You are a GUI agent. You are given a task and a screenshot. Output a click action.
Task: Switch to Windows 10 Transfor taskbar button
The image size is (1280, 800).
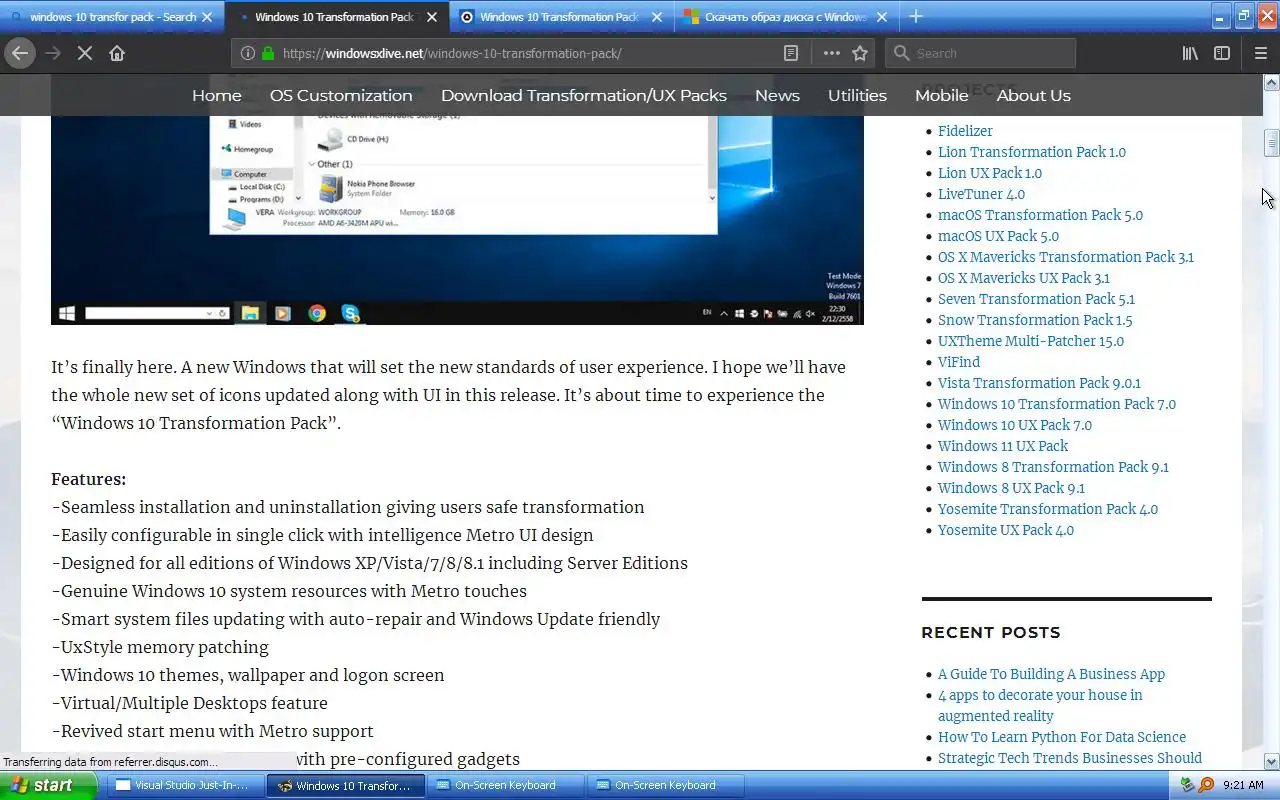point(346,785)
